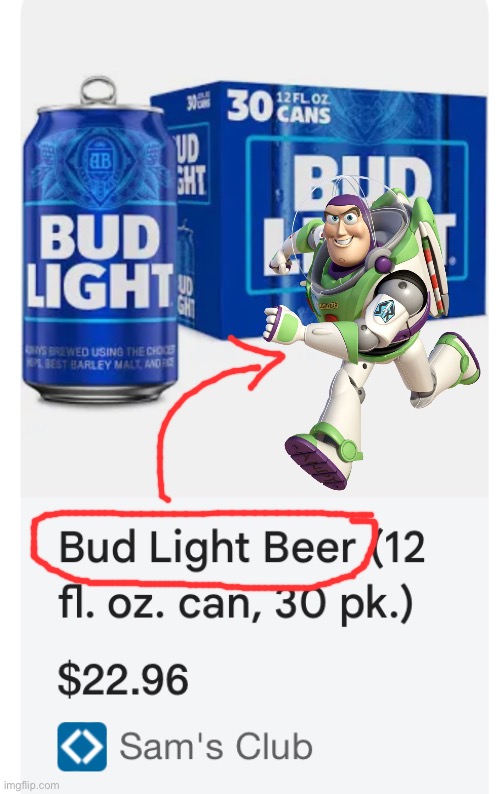Click the small 30 CANS label on box corner
The height and width of the screenshot is (794, 500).
[x=199, y=100]
